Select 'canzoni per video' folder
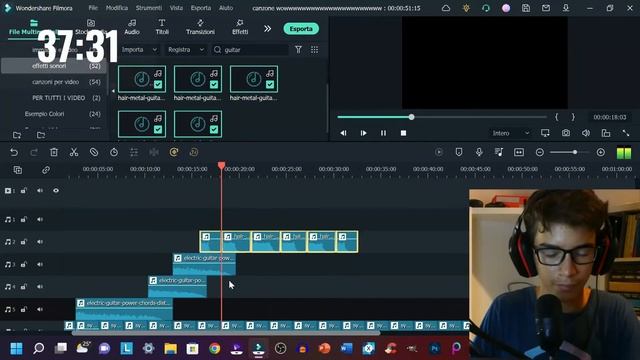Viewport: 640px width, 360px height. [56, 82]
